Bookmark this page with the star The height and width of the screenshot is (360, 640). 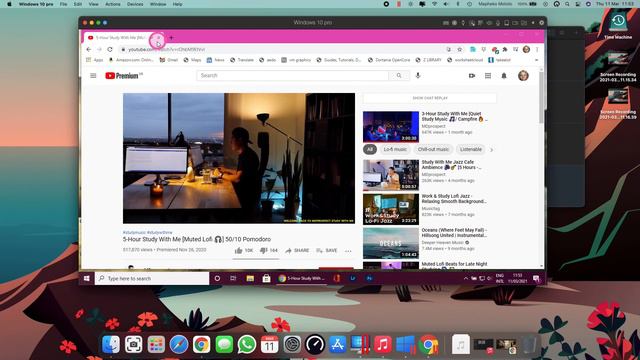[460, 49]
